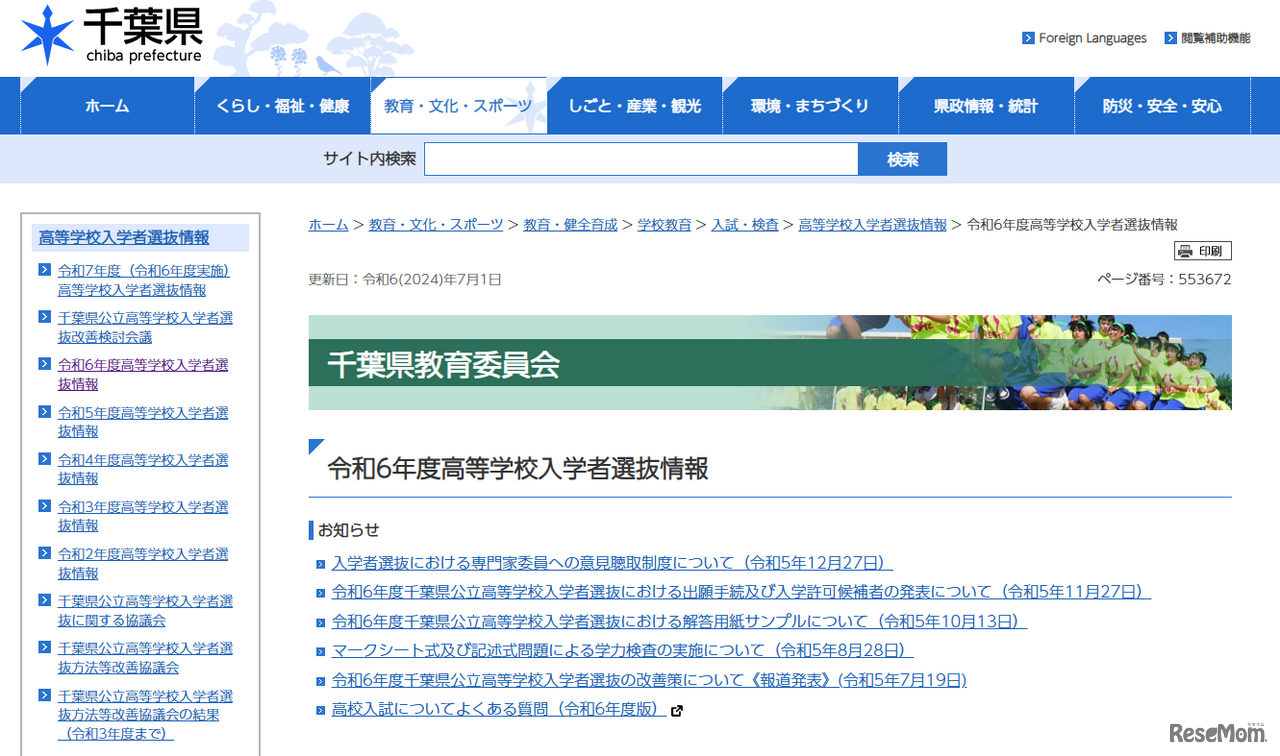Click the arrow icon before 入学者選抜における専門家委員 link
Screen dimensions: 1280x756
point(322,563)
